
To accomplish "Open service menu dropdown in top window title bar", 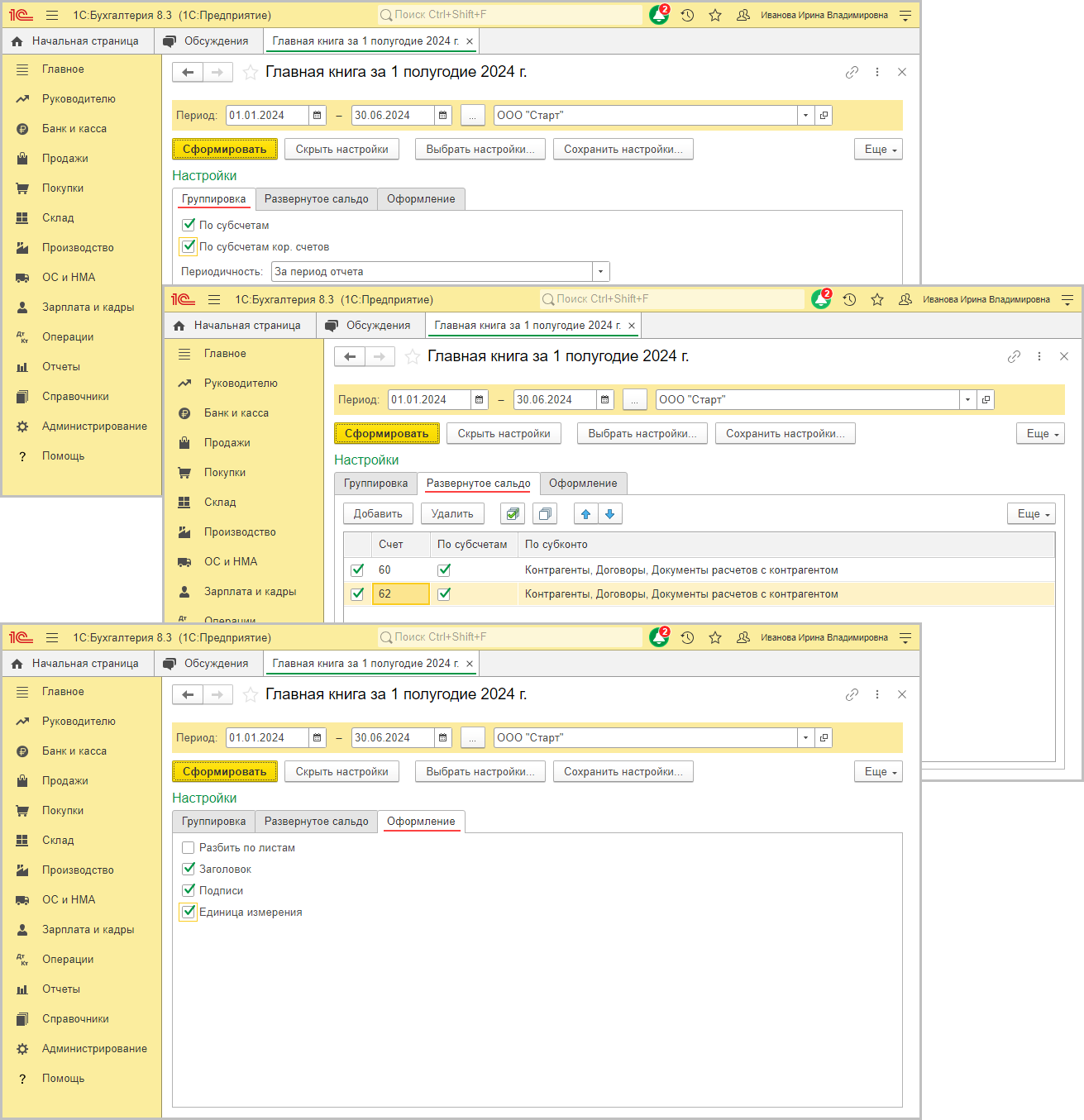I will click(x=905, y=15).
